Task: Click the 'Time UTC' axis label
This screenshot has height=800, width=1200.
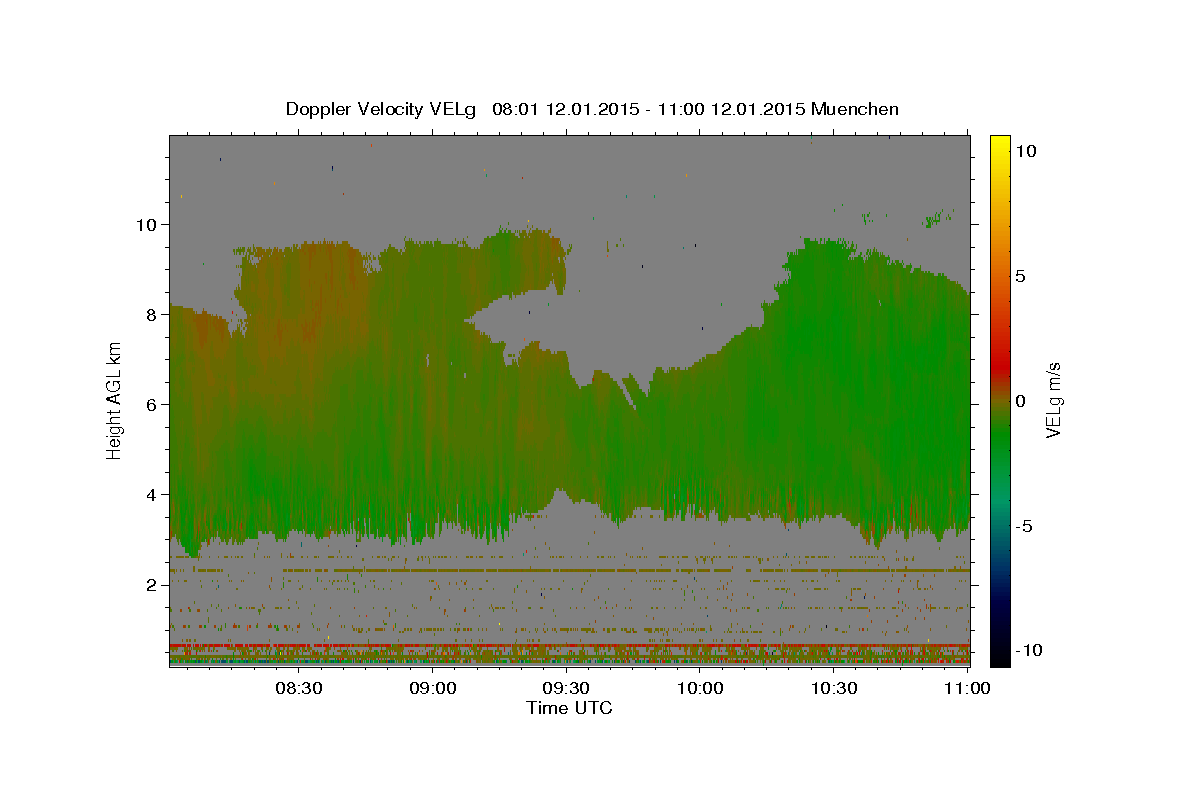Action: (x=569, y=708)
